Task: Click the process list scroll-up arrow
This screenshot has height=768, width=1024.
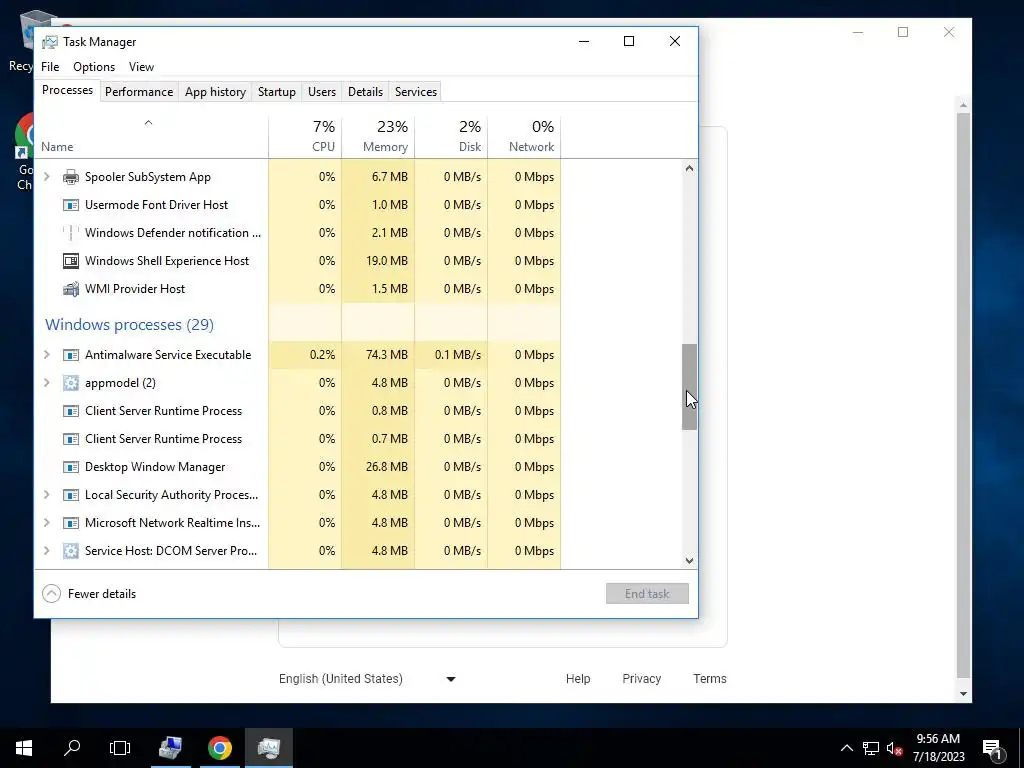Action: pos(690,168)
